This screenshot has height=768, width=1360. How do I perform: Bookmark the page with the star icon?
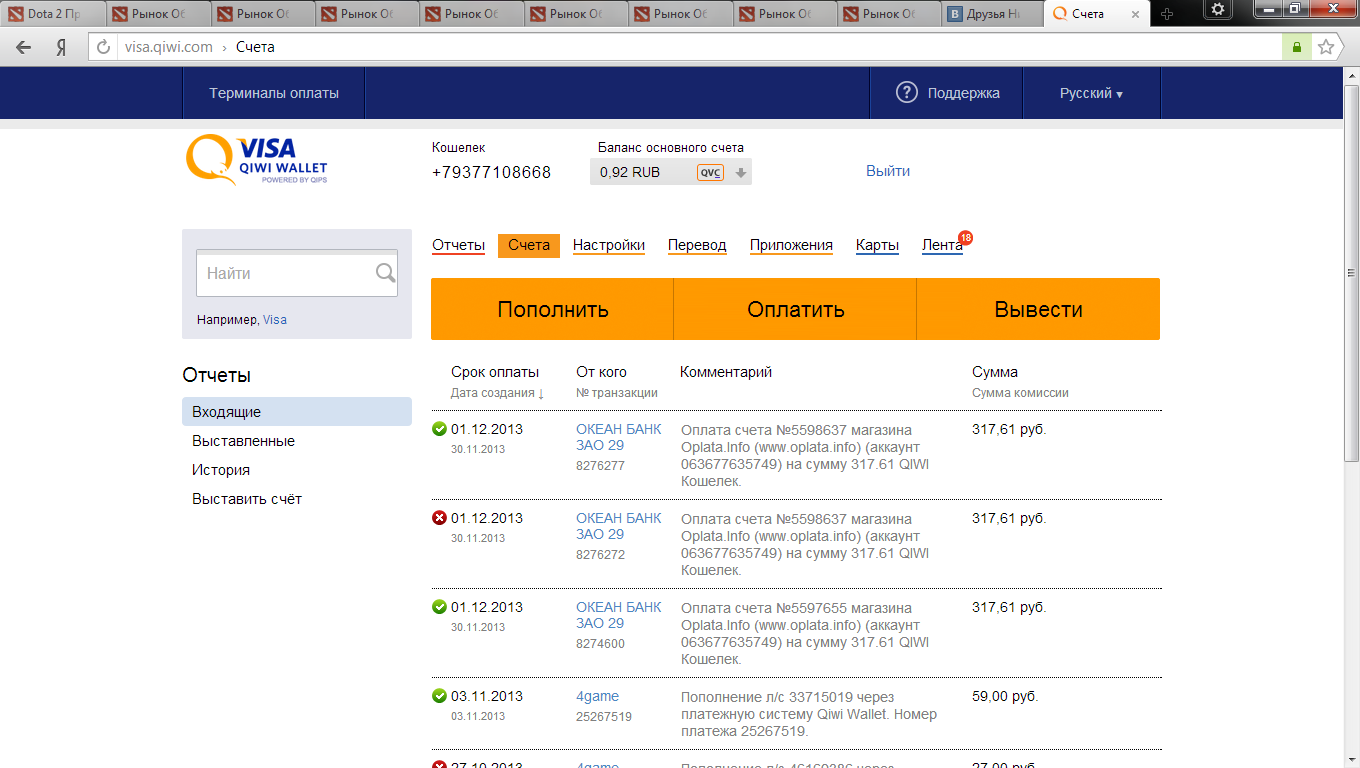tap(1326, 47)
